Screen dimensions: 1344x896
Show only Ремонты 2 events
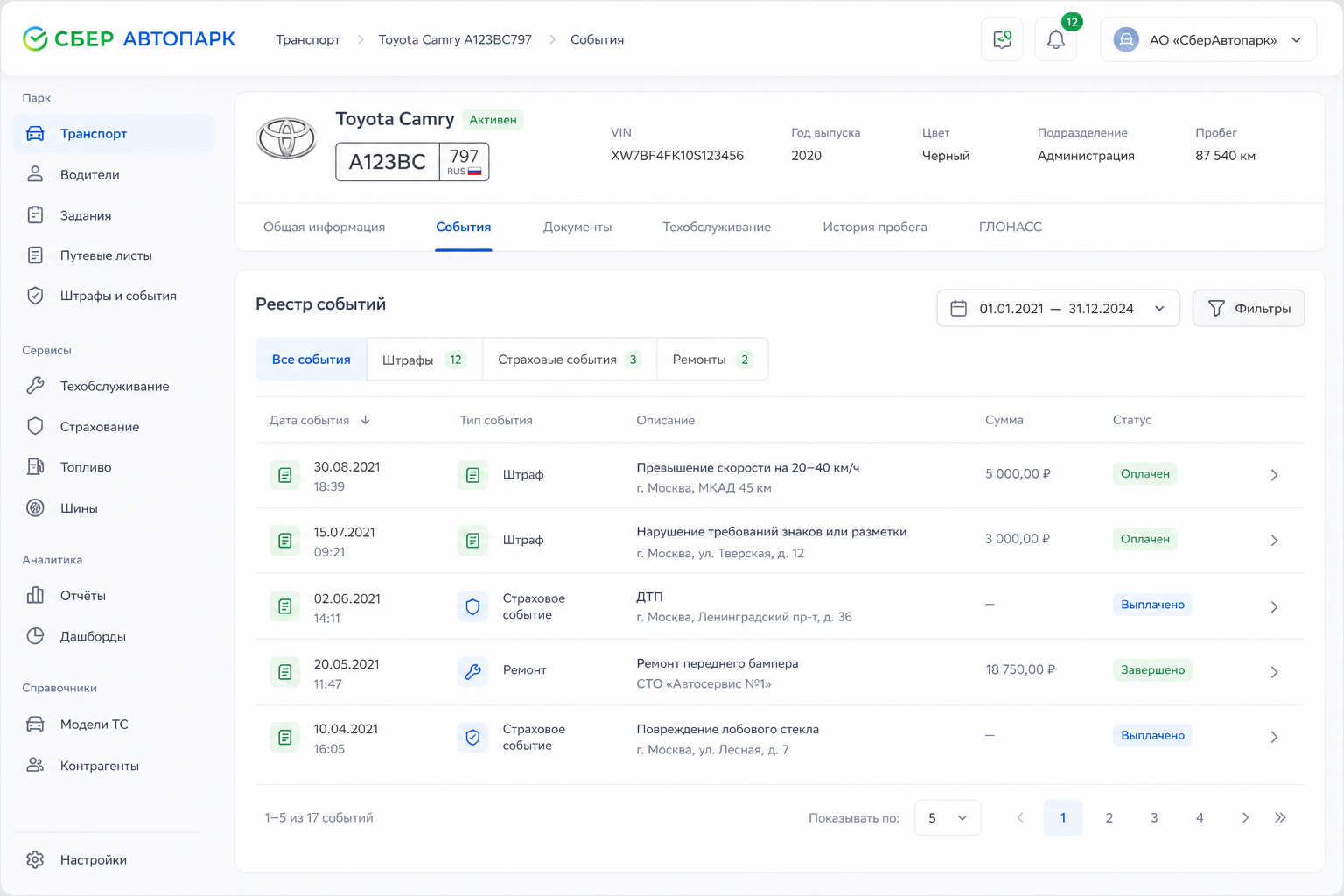point(712,360)
